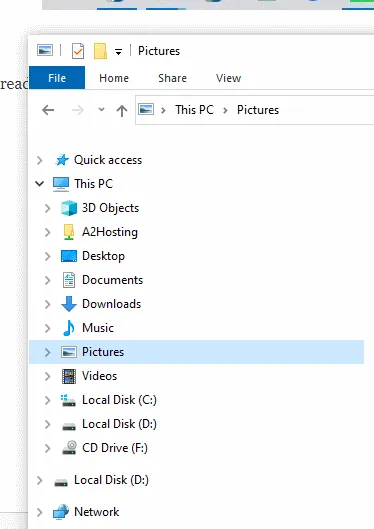
Task: Switch to the View ribbon tab
Action: pos(228,78)
